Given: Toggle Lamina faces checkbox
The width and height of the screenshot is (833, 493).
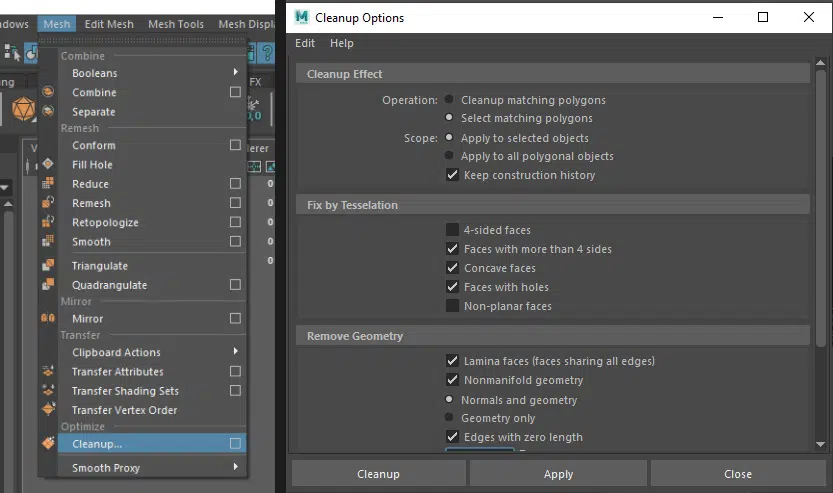Looking at the screenshot, I should pos(452,361).
